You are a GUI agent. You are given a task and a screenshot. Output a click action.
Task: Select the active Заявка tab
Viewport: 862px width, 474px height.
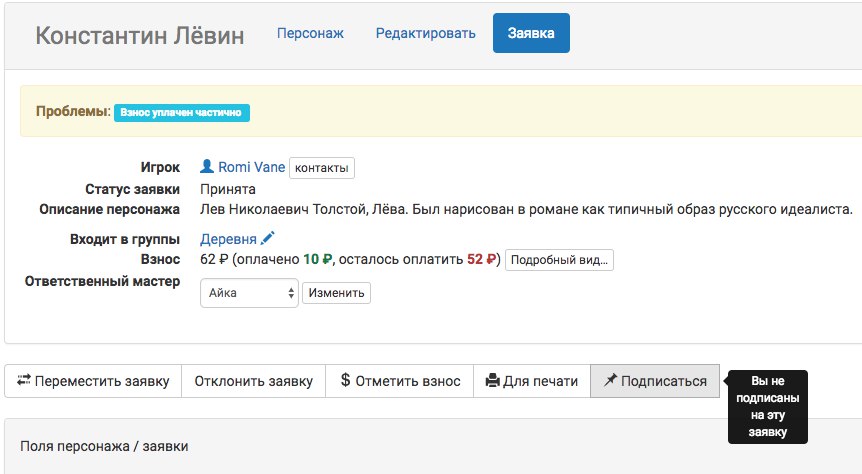pyautogui.click(x=531, y=33)
